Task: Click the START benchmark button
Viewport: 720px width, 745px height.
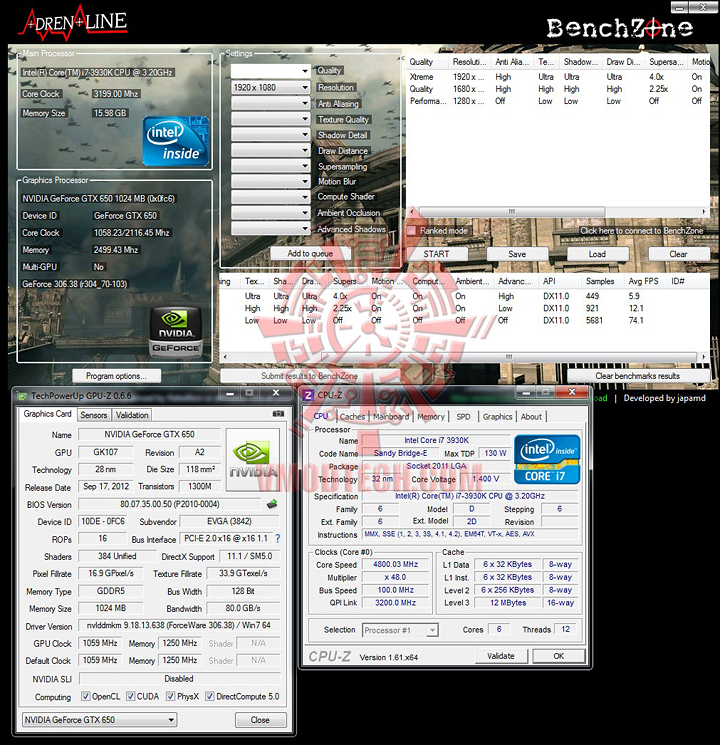Action: pos(436,254)
